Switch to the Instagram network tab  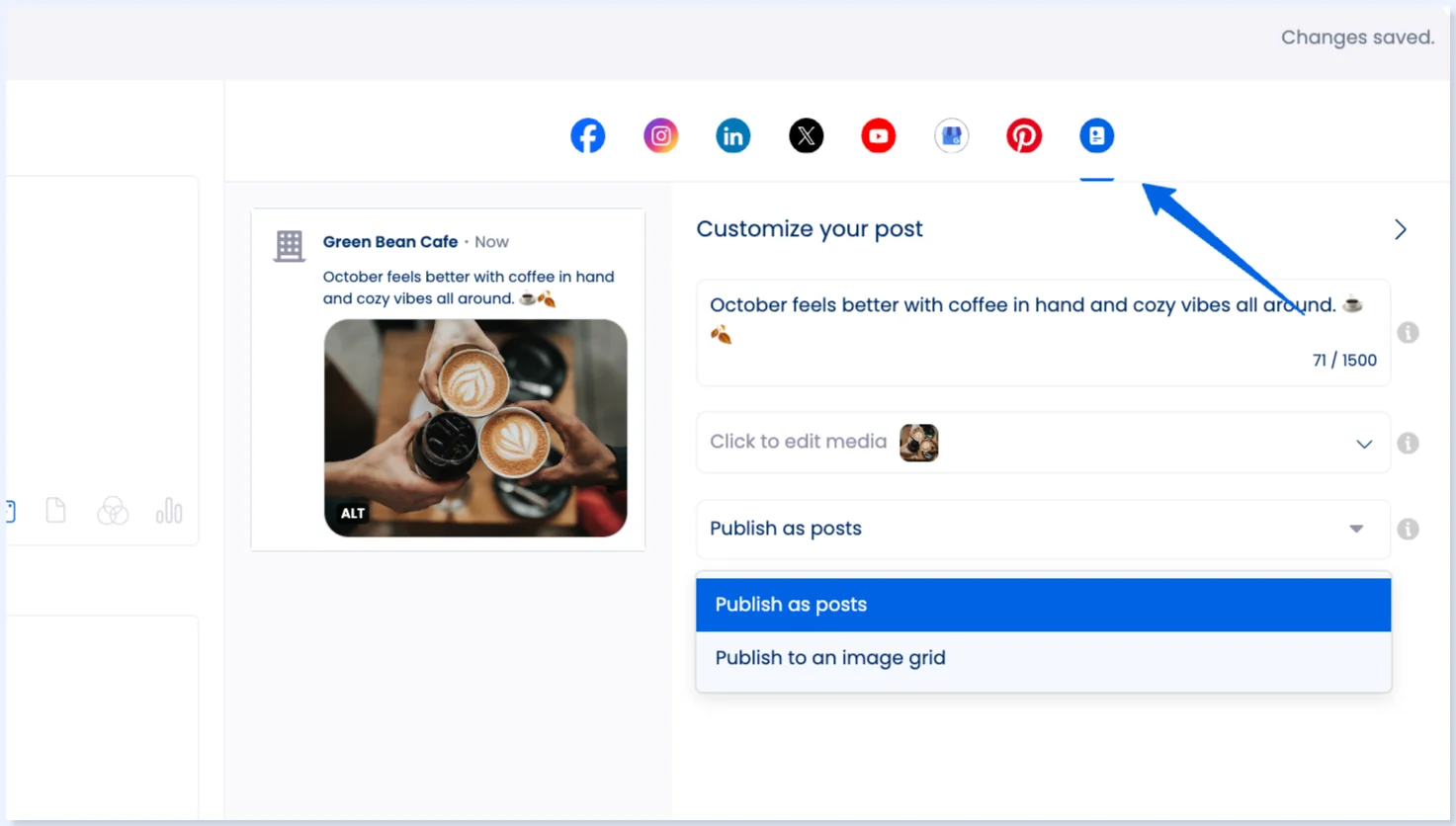[660, 135]
